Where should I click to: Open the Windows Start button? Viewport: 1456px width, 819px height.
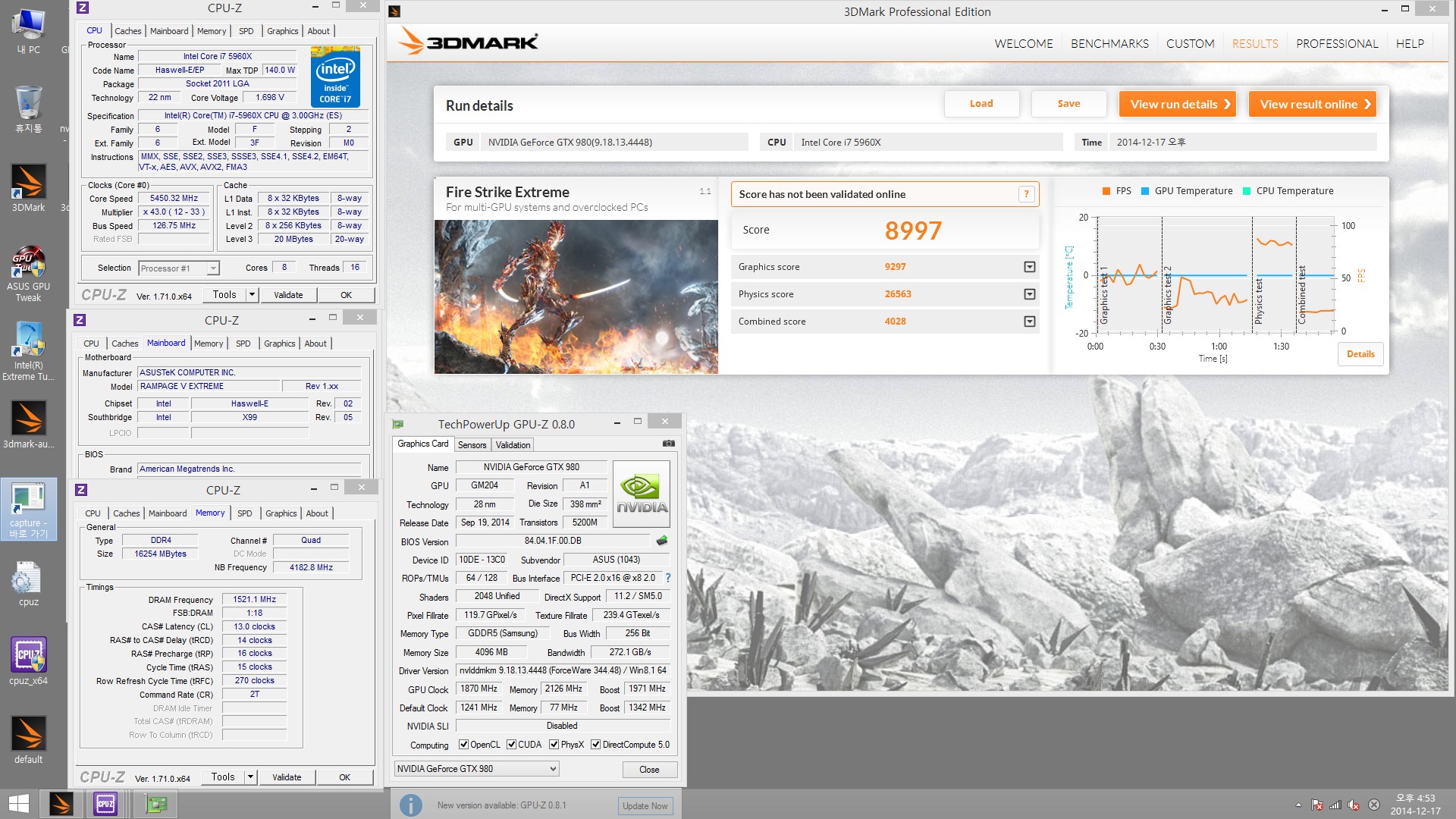(18, 804)
